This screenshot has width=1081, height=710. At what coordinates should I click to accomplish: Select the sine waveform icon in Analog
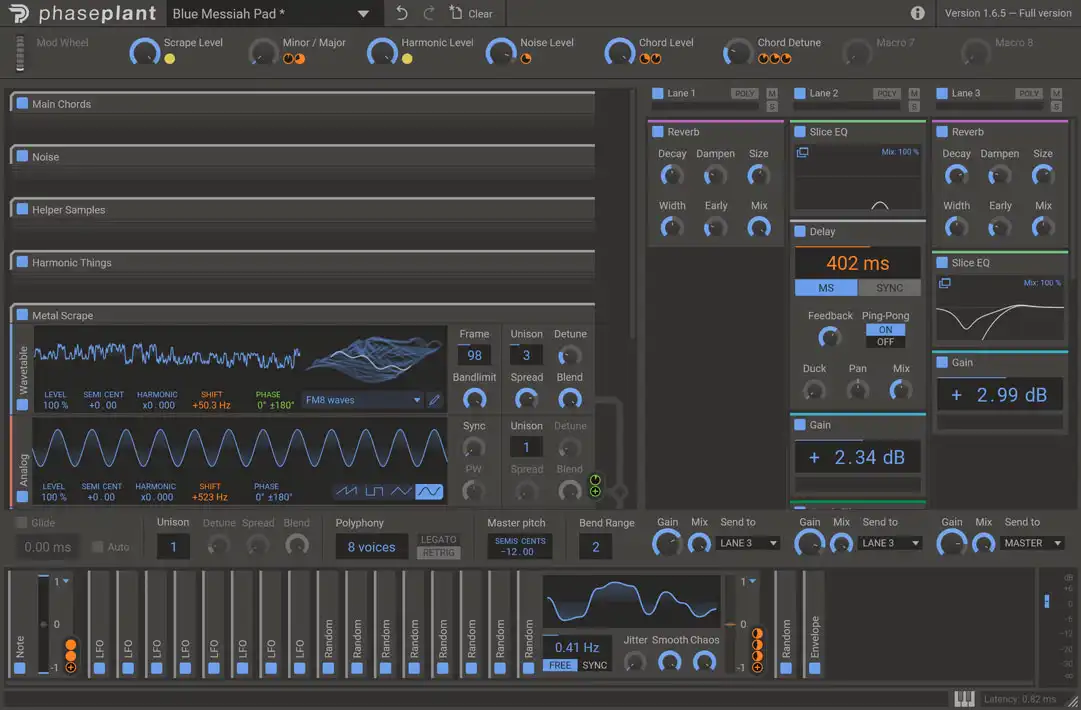[429, 491]
